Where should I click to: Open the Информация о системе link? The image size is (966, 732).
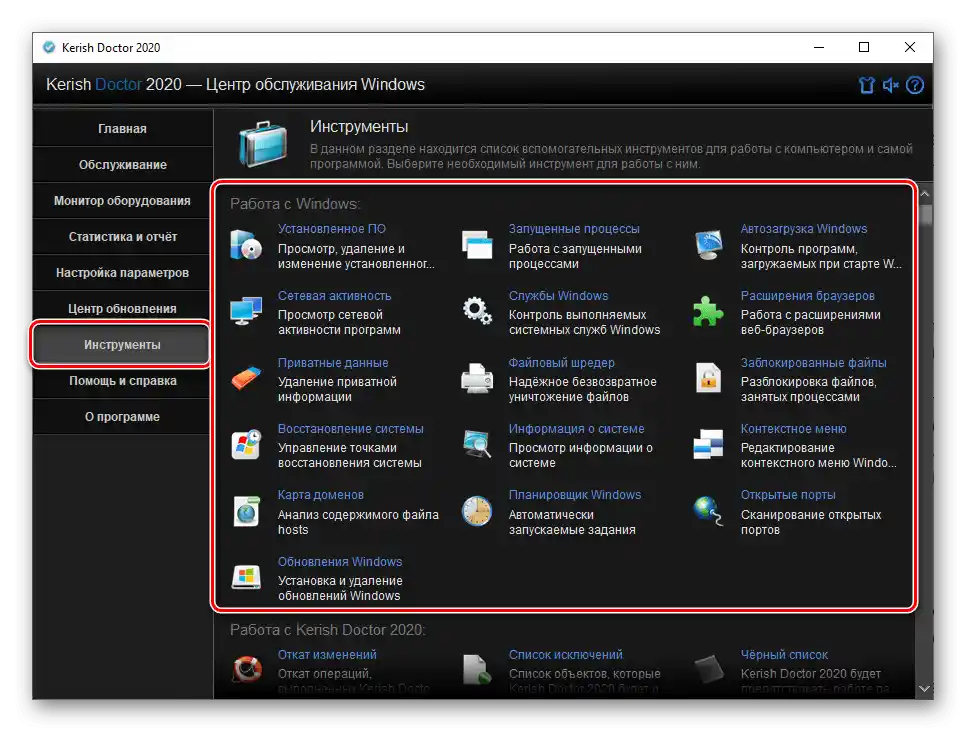pyautogui.click(x=576, y=429)
